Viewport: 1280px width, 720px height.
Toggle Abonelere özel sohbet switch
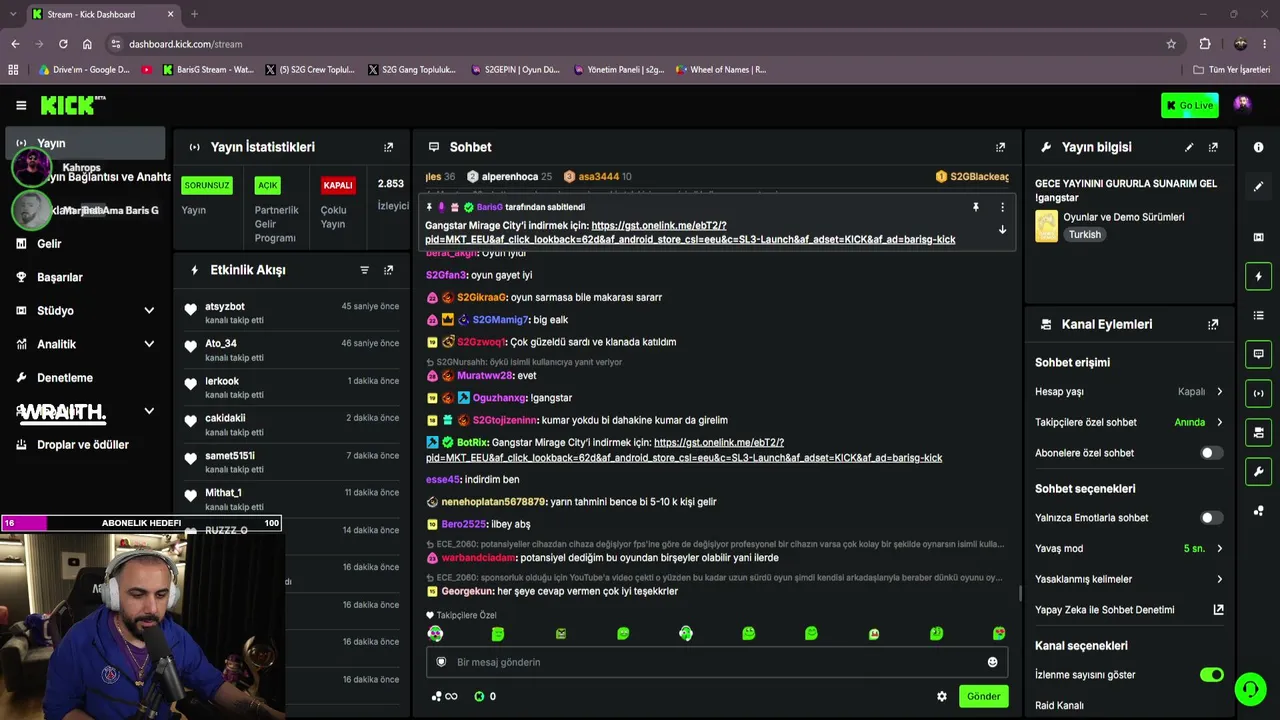click(x=1211, y=453)
